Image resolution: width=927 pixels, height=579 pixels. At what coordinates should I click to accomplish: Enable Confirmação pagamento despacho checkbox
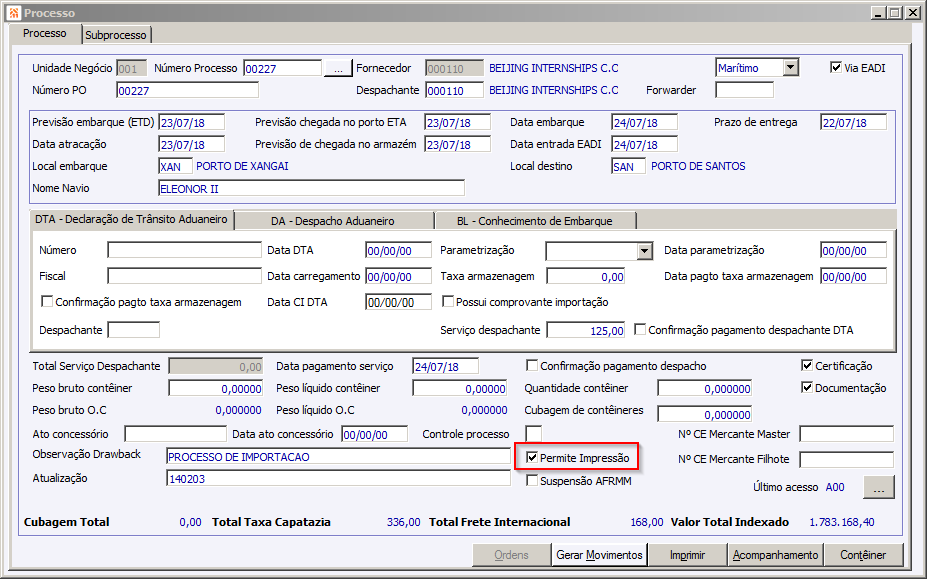[531, 365]
